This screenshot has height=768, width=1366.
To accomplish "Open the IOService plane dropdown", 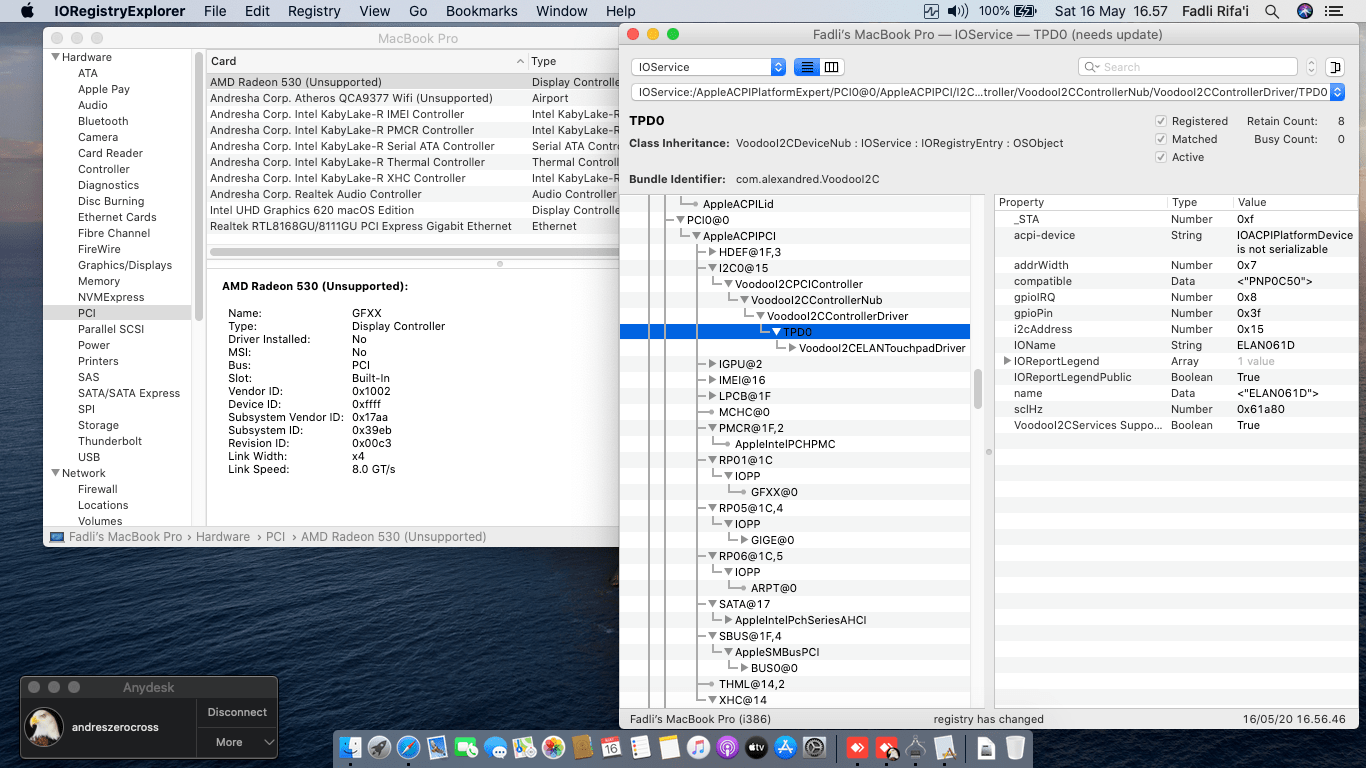I will tap(709, 67).
